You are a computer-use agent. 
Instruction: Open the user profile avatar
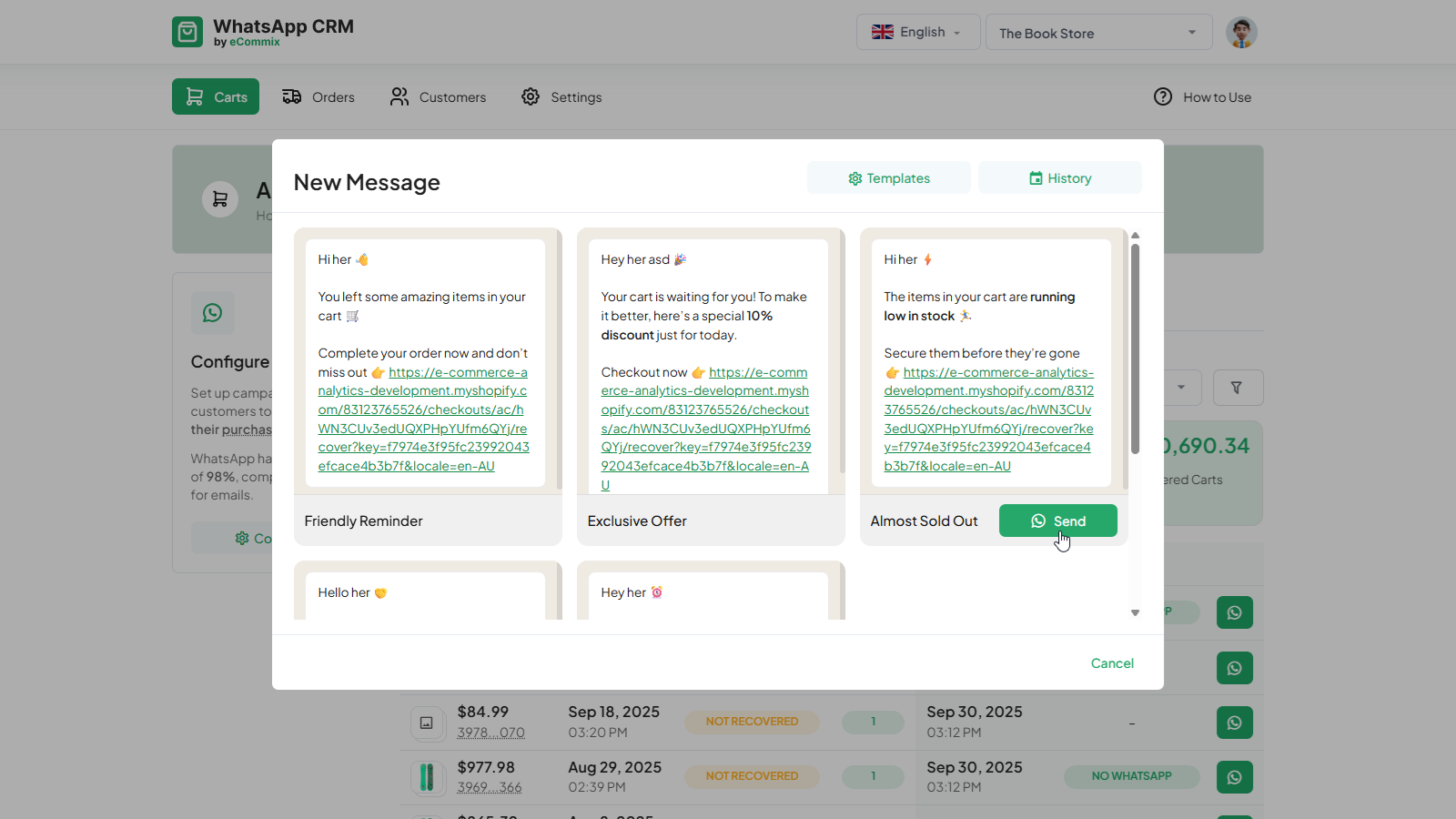pyautogui.click(x=1241, y=33)
